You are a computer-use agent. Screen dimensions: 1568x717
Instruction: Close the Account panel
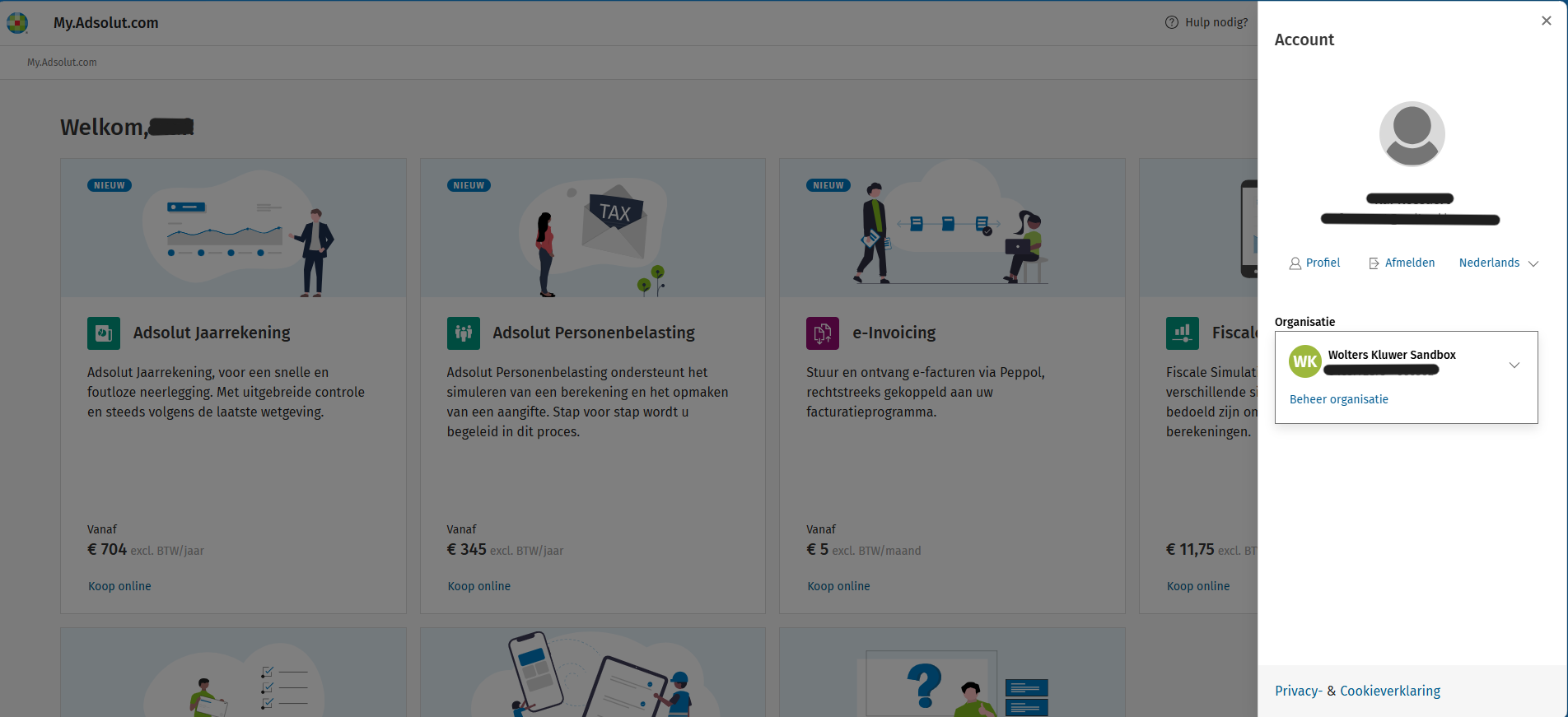pos(1547,21)
